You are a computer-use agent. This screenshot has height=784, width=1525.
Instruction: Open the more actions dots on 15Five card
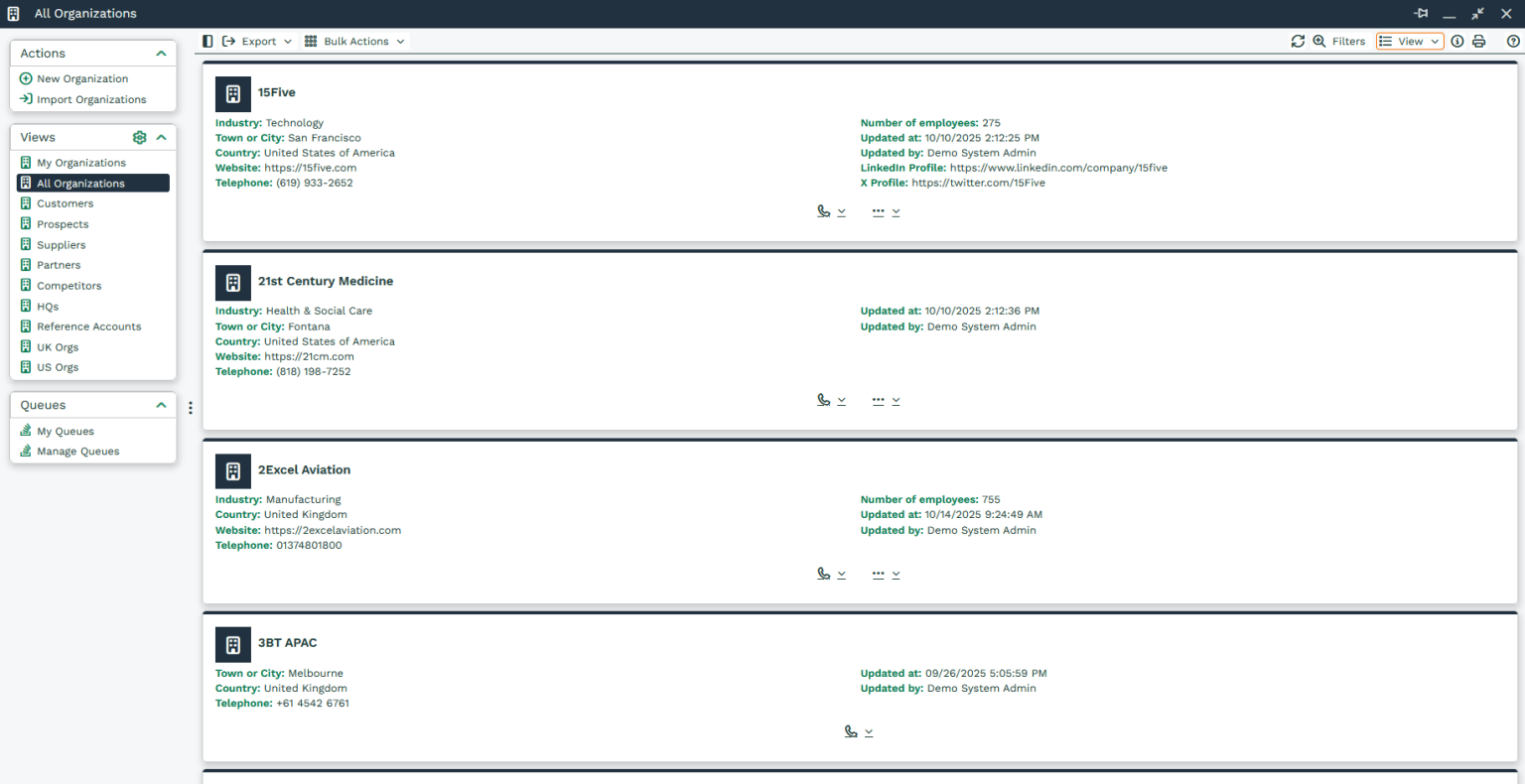(x=878, y=211)
